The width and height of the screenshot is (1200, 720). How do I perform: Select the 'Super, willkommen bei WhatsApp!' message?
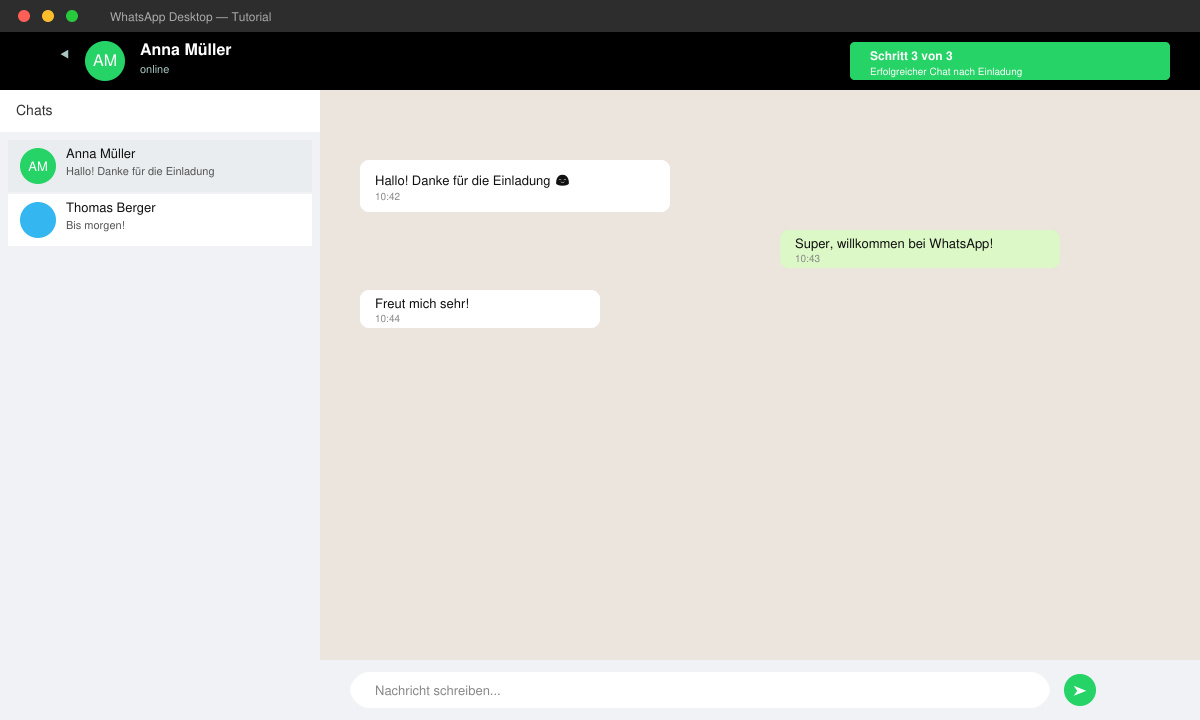click(x=920, y=249)
